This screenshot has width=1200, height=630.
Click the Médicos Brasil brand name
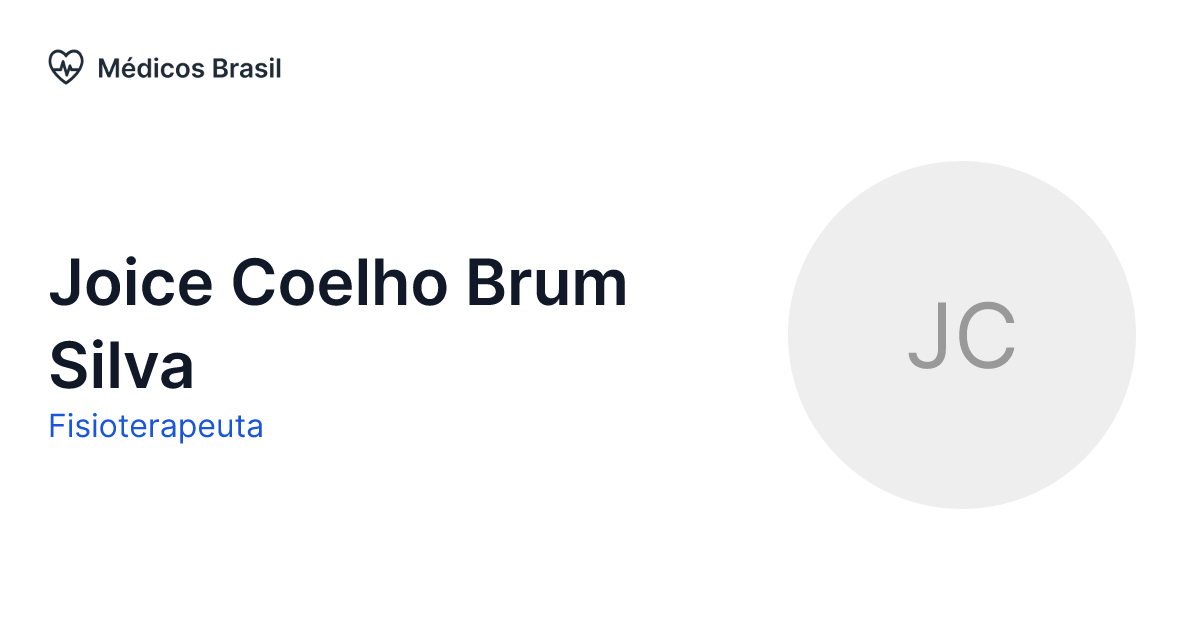coord(189,68)
